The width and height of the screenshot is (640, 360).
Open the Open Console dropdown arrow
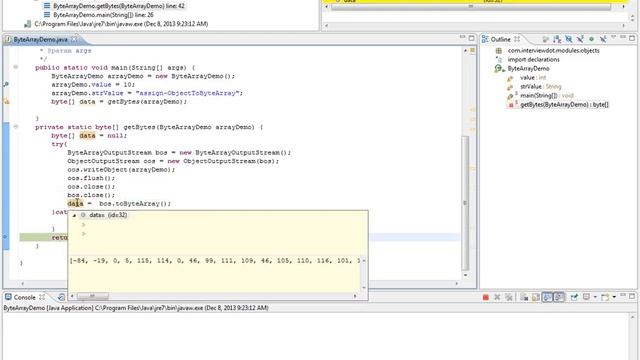(x=613, y=297)
